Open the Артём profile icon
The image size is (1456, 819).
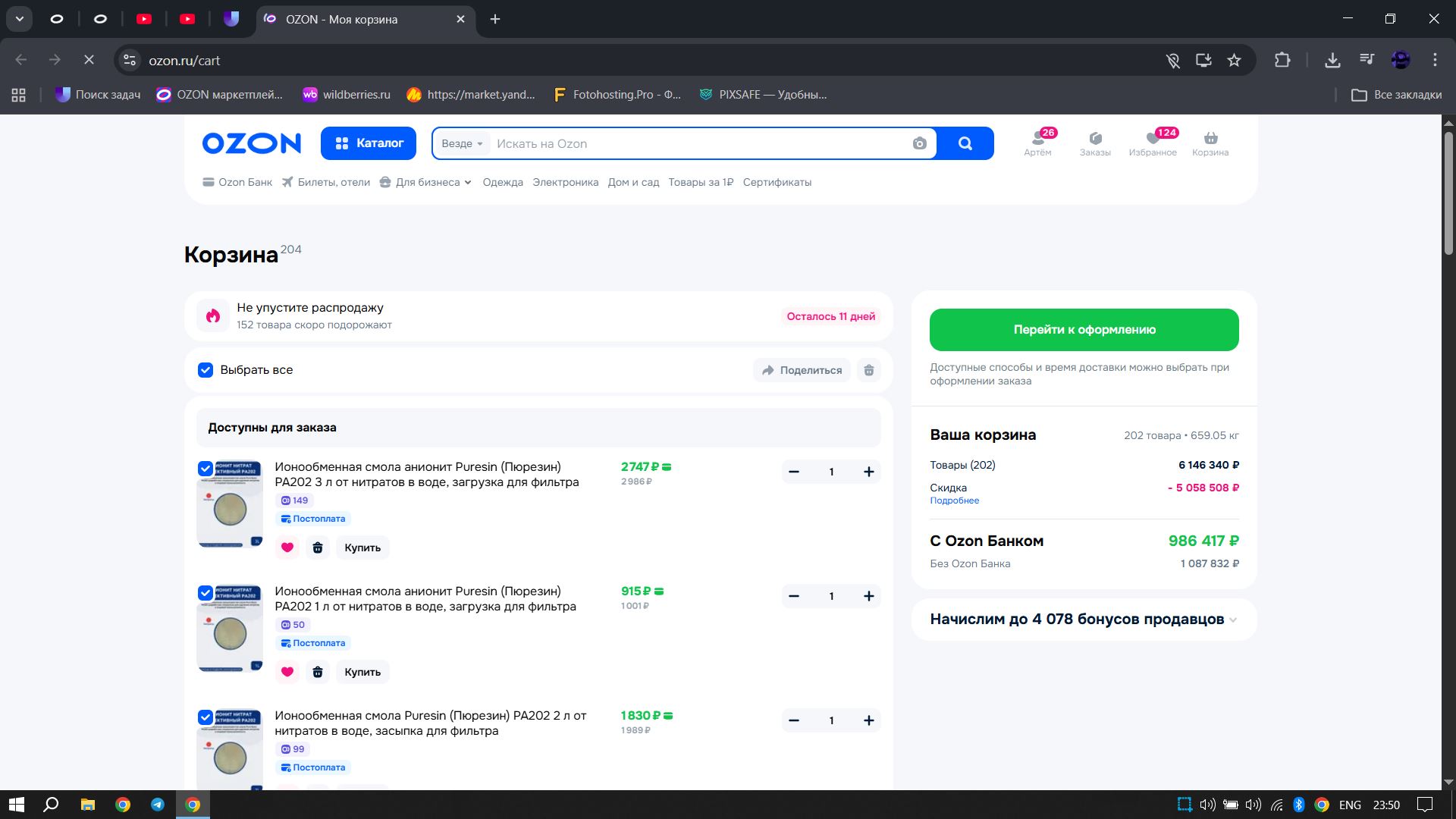click(x=1037, y=139)
